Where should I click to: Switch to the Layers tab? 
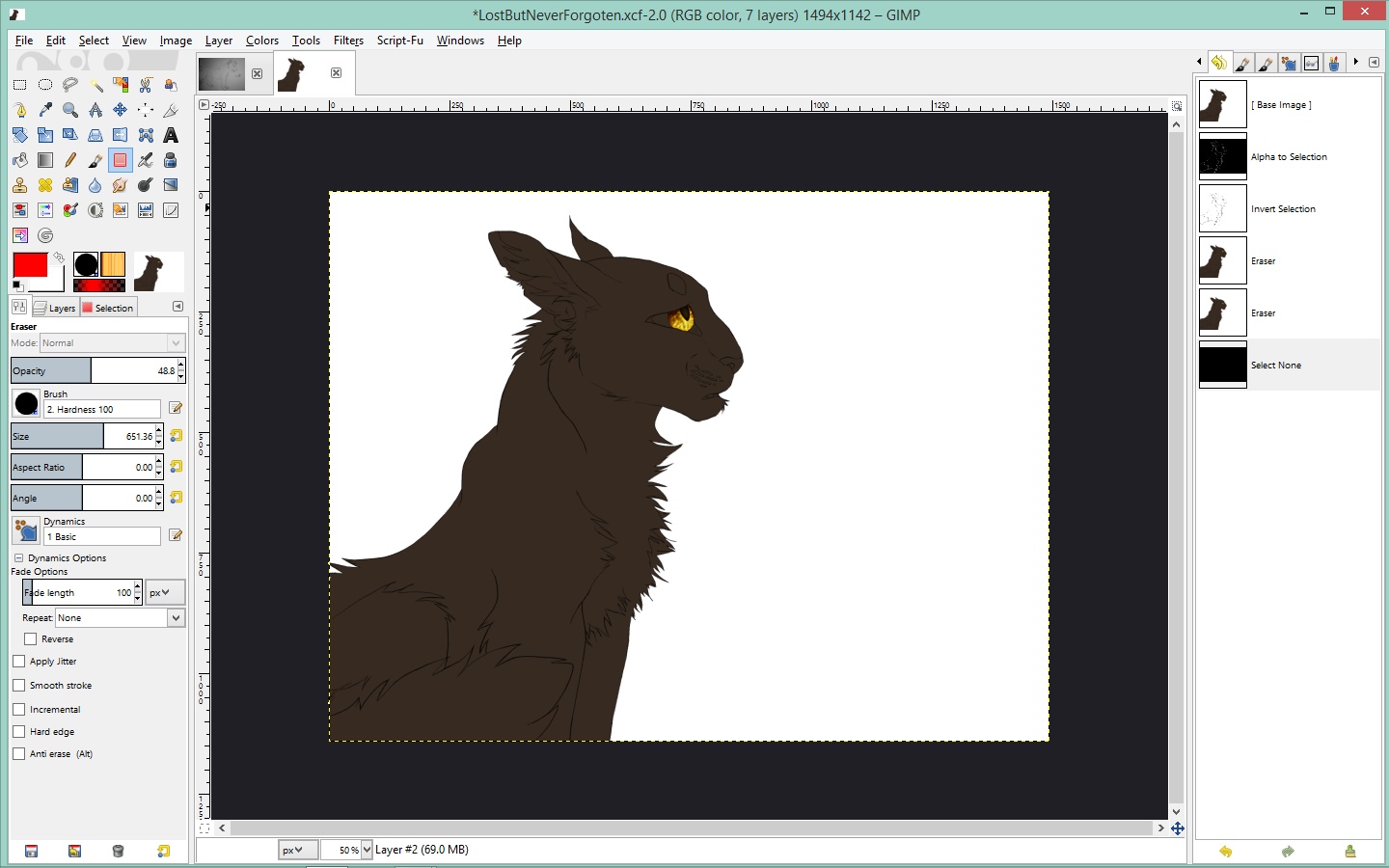pos(55,308)
